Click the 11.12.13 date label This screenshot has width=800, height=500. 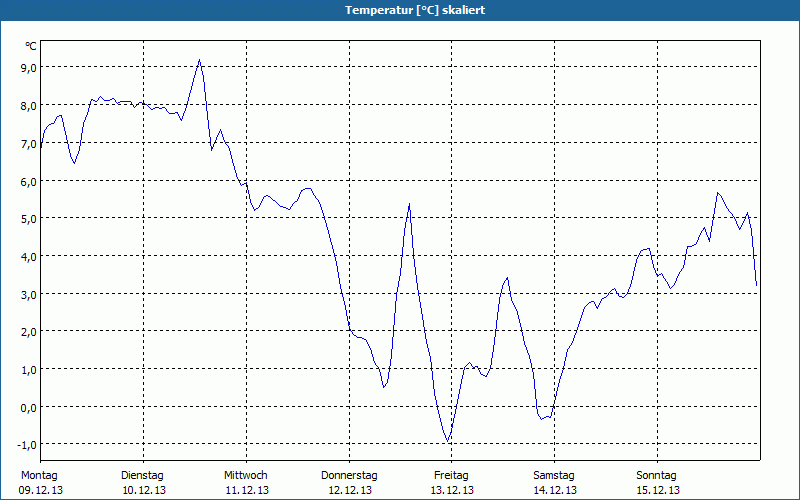[x=247, y=491]
